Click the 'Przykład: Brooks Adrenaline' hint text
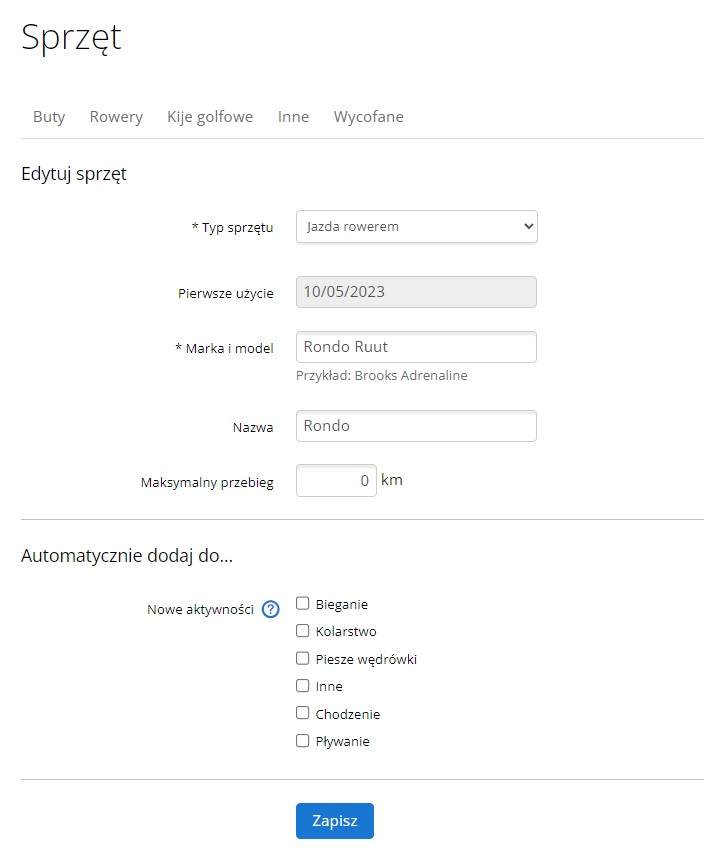 pos(381,375)
